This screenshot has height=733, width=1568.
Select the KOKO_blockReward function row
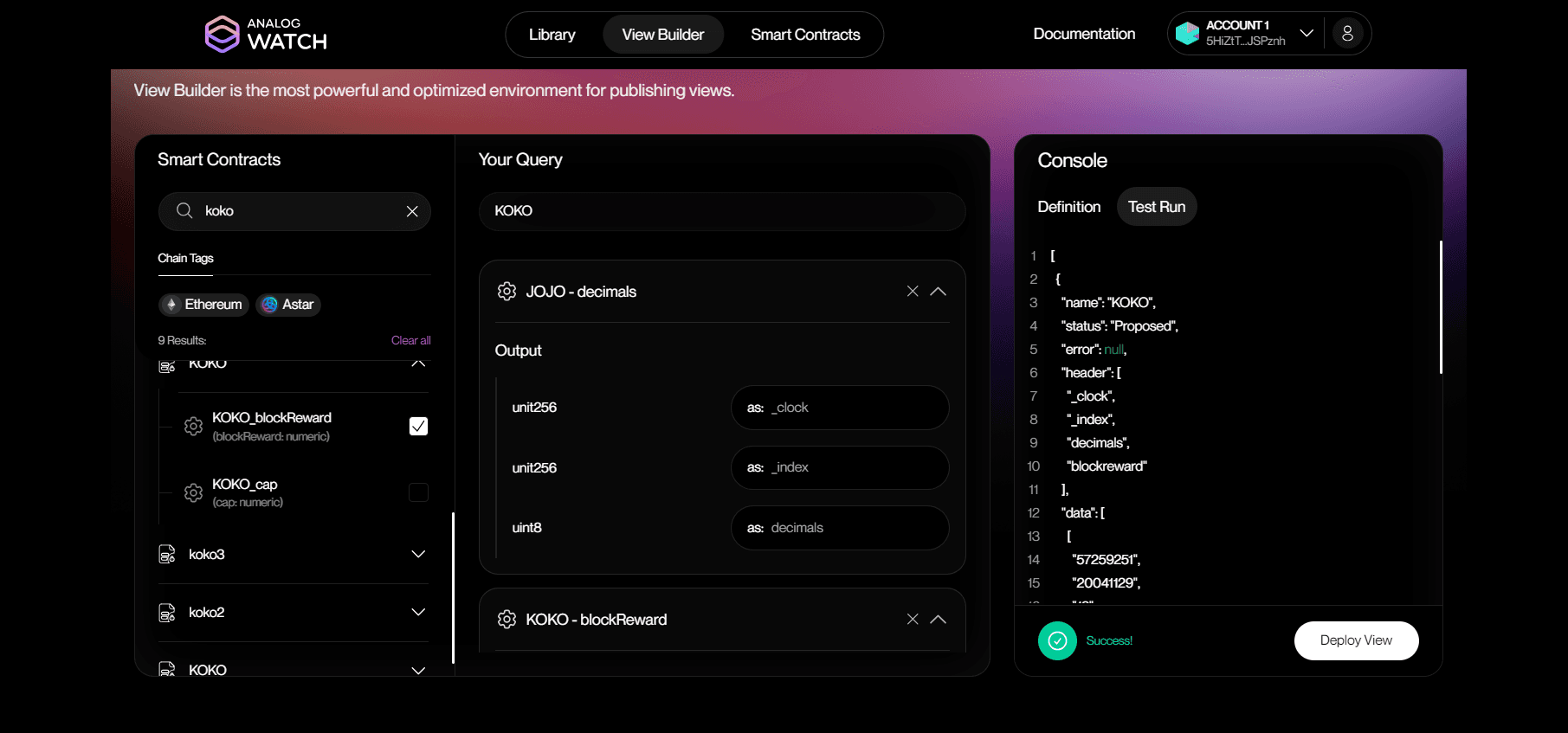(294, 426)
